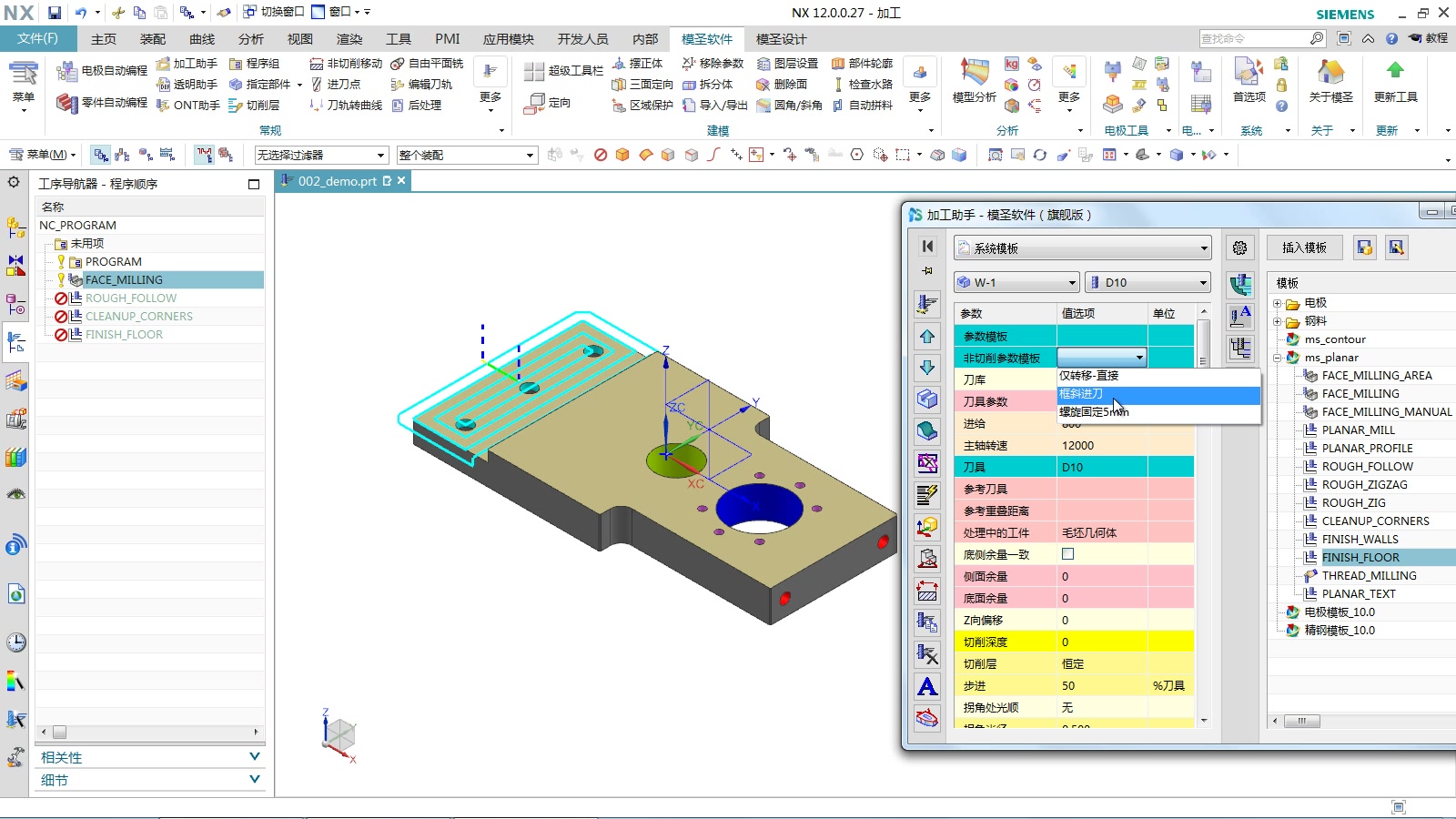Open the 文件(F) menu

point(37,39)
